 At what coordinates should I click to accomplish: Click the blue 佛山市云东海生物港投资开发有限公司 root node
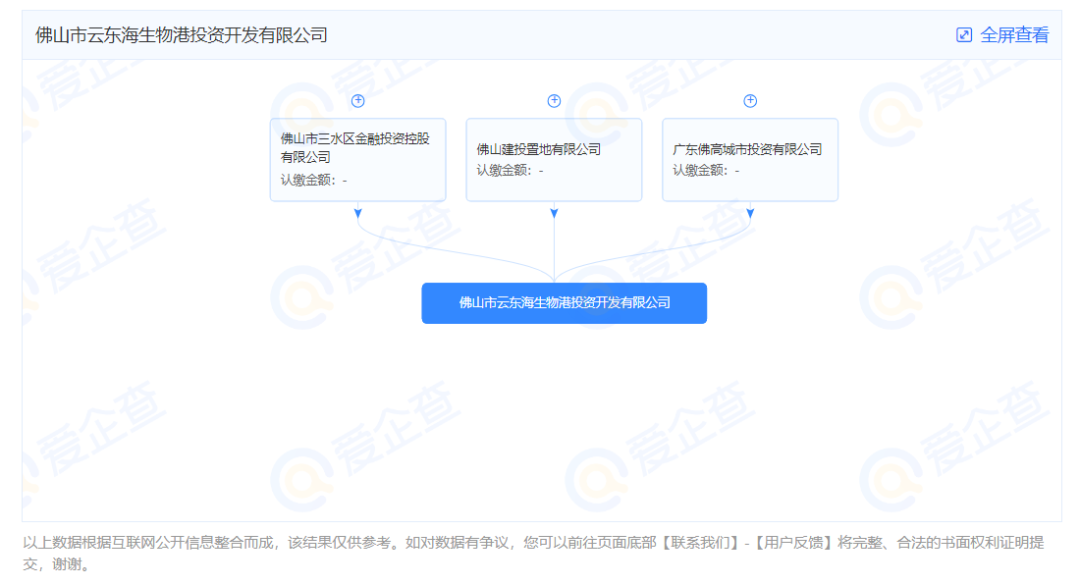(564, 303)
